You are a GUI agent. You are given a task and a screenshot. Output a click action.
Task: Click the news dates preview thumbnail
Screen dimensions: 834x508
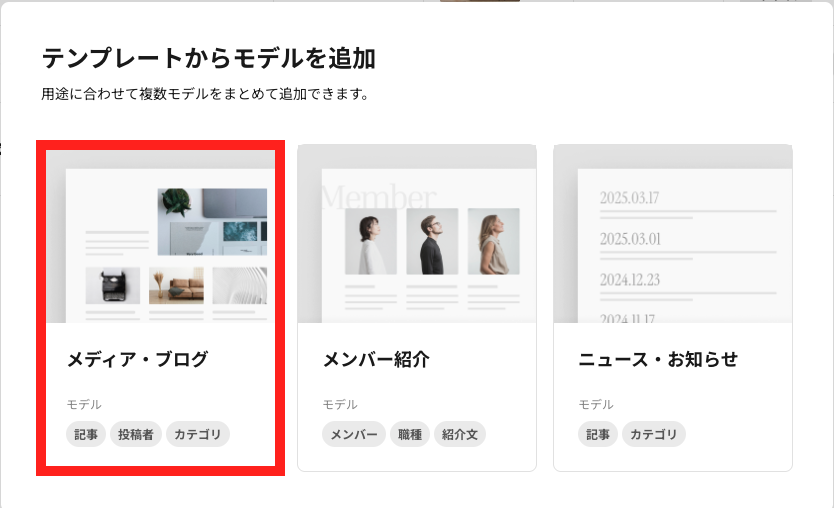click(x=673, y=234)
